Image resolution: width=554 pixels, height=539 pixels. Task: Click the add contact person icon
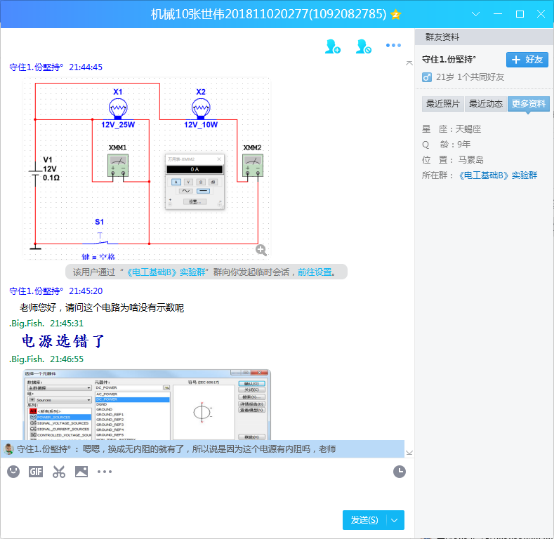point(332,46)
